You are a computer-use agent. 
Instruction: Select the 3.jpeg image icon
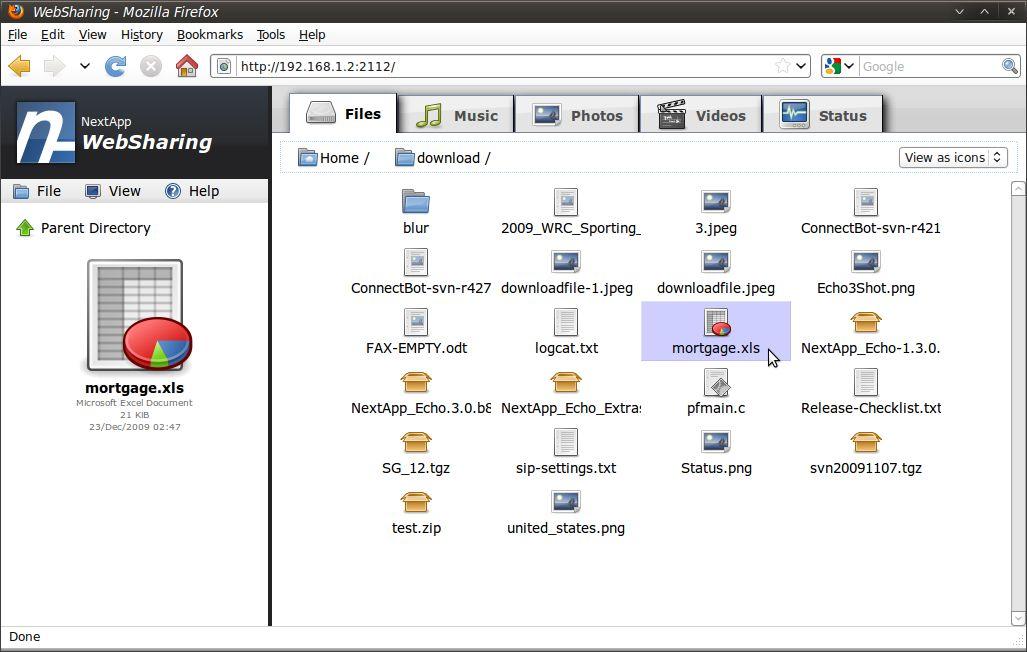[x=716, y=202]
